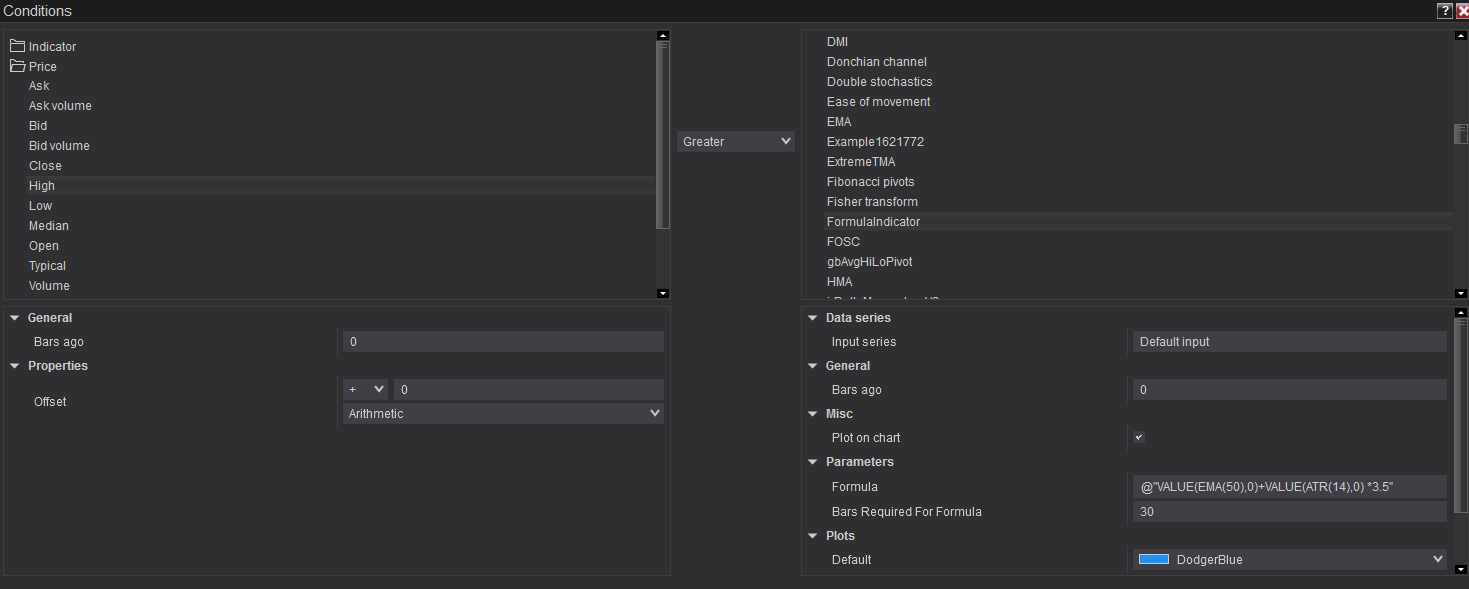Open the offset plus sign dropdown

point(365,389)
